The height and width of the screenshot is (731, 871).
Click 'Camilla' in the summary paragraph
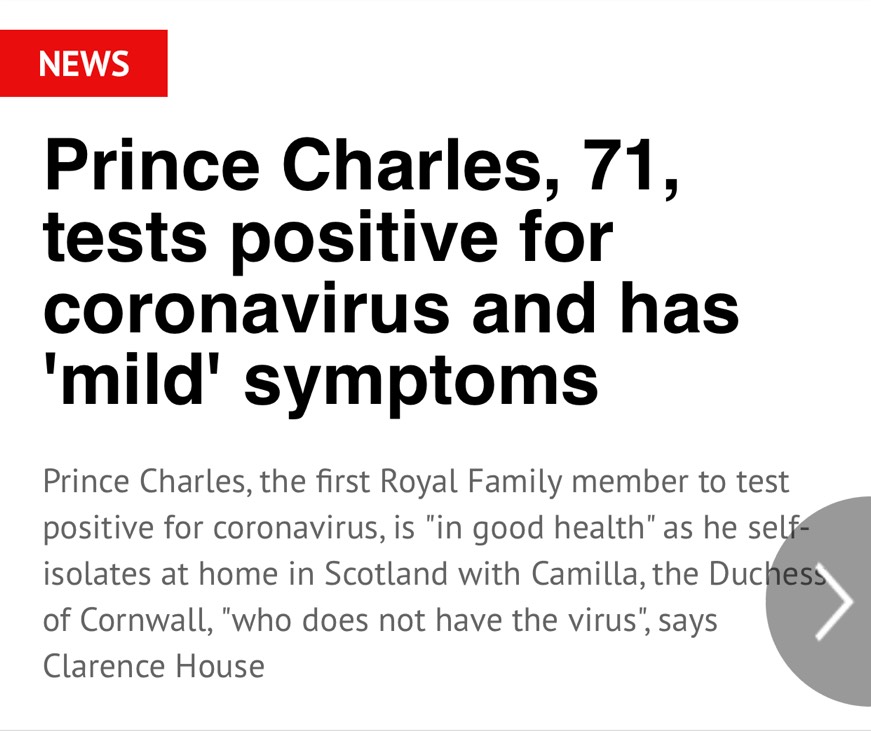584,573
